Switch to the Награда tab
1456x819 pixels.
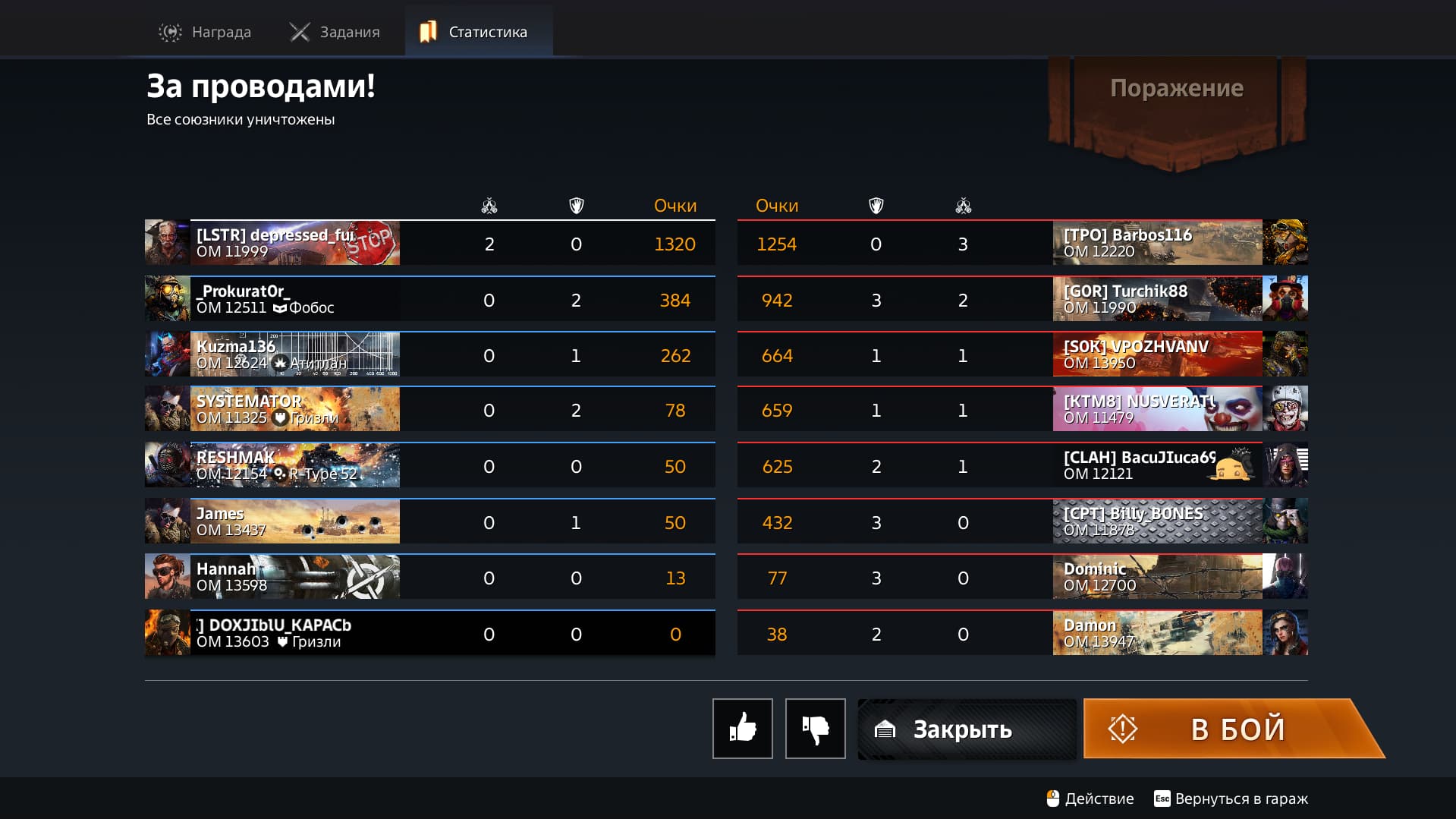click(205, 32)
